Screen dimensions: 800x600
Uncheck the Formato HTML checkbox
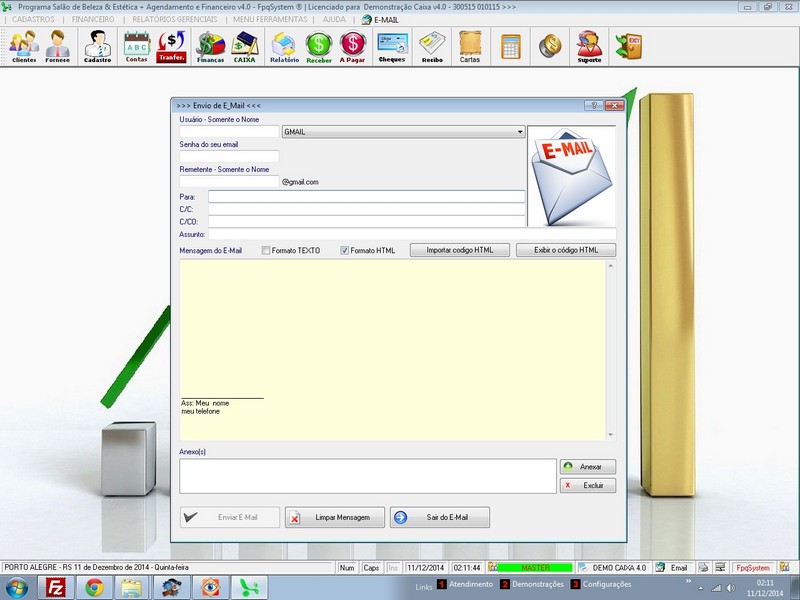click(x=344, y=251)
